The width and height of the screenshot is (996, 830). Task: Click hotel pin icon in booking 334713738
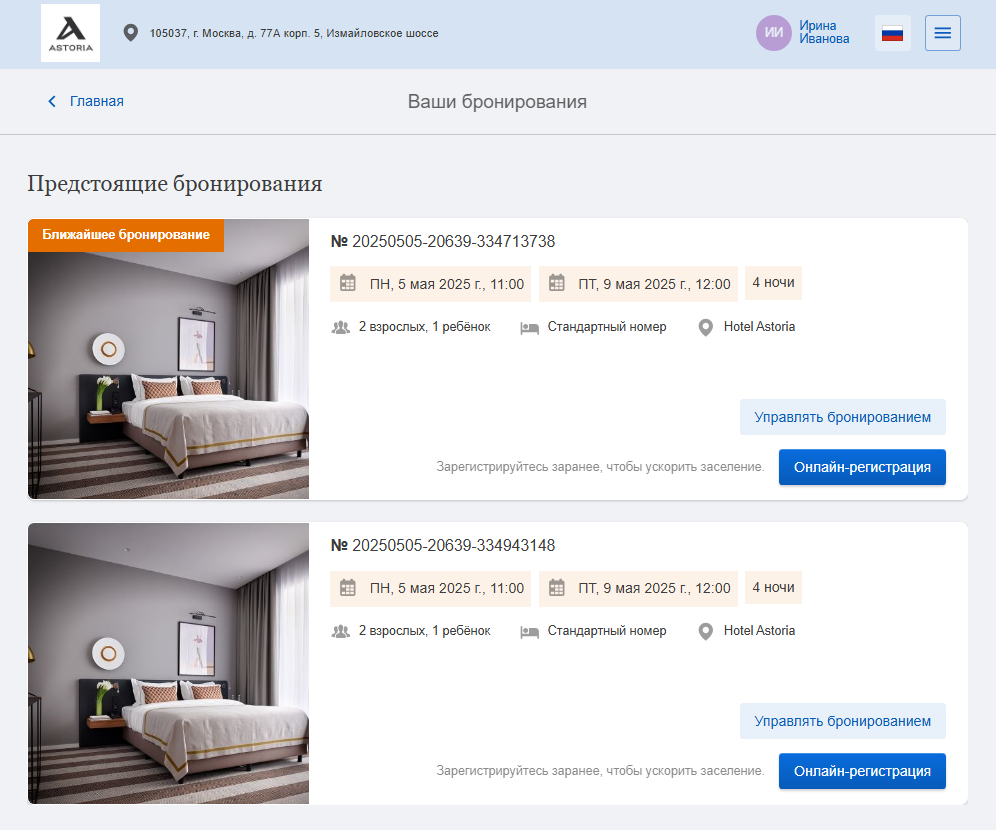click(x=705, y=328)
